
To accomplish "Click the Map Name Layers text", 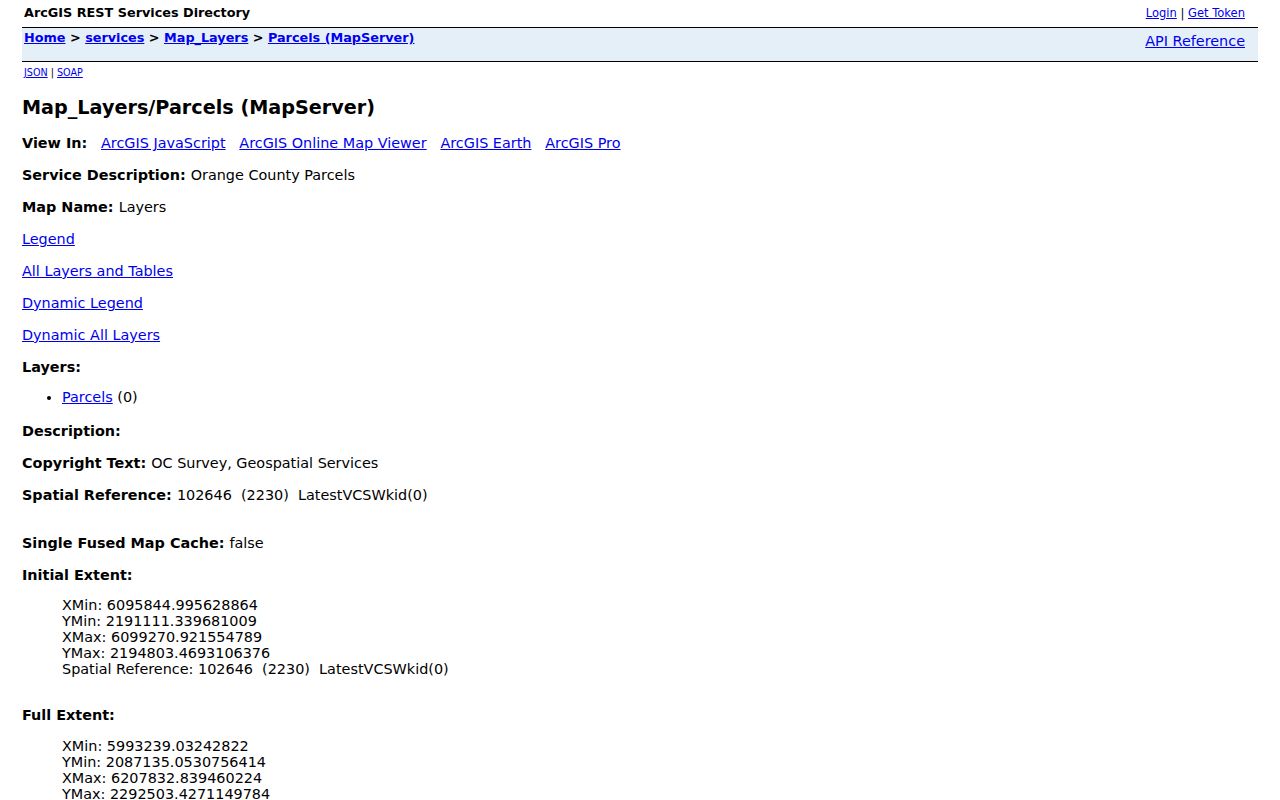I will (x=142, y=207).
